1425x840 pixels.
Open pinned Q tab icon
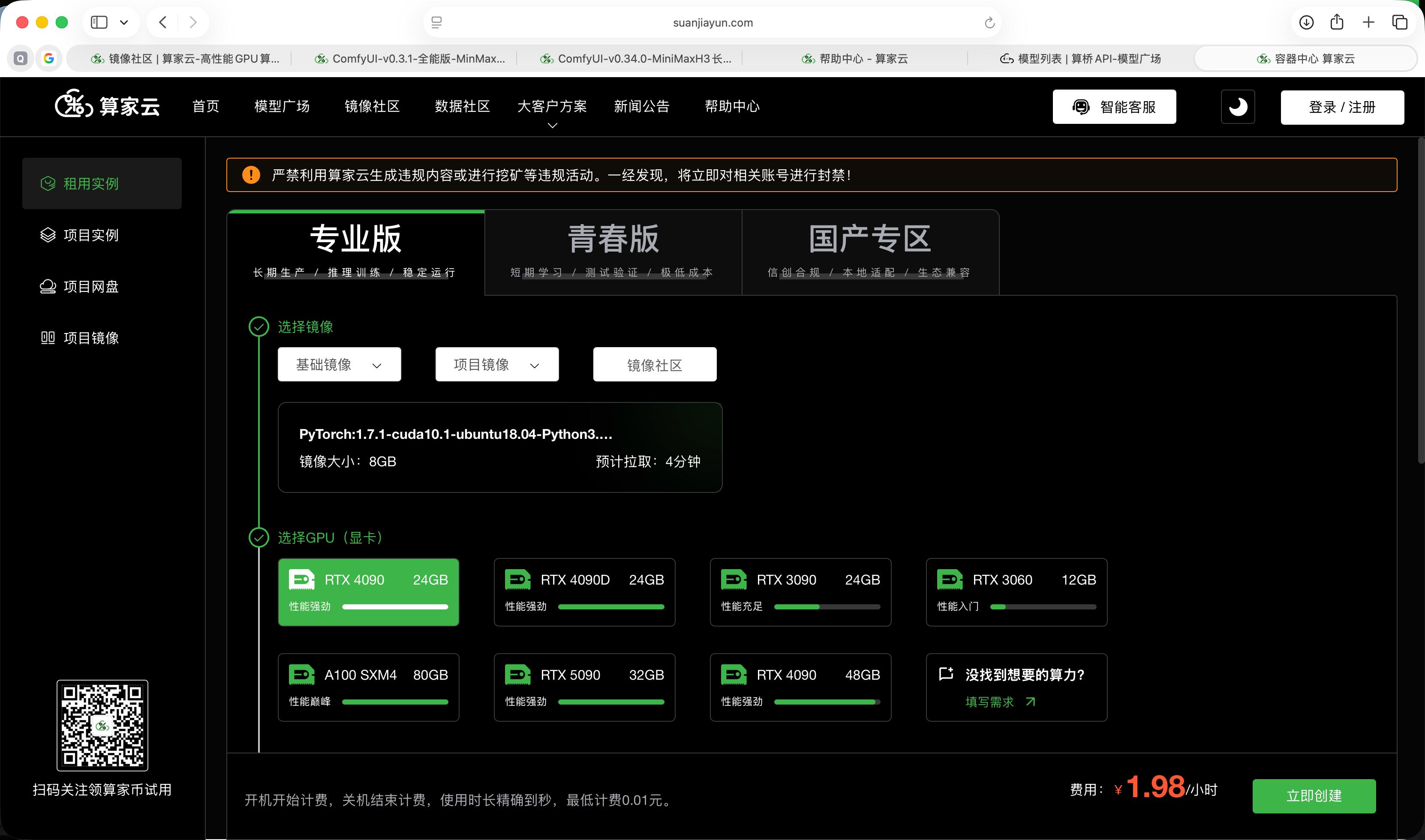point(21,58)
